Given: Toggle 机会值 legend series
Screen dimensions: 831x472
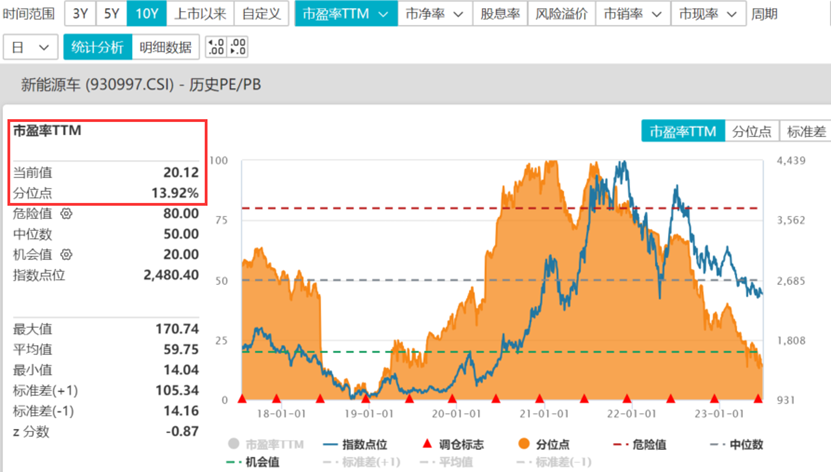Looking at the screenshot, I should pos(253,462).
